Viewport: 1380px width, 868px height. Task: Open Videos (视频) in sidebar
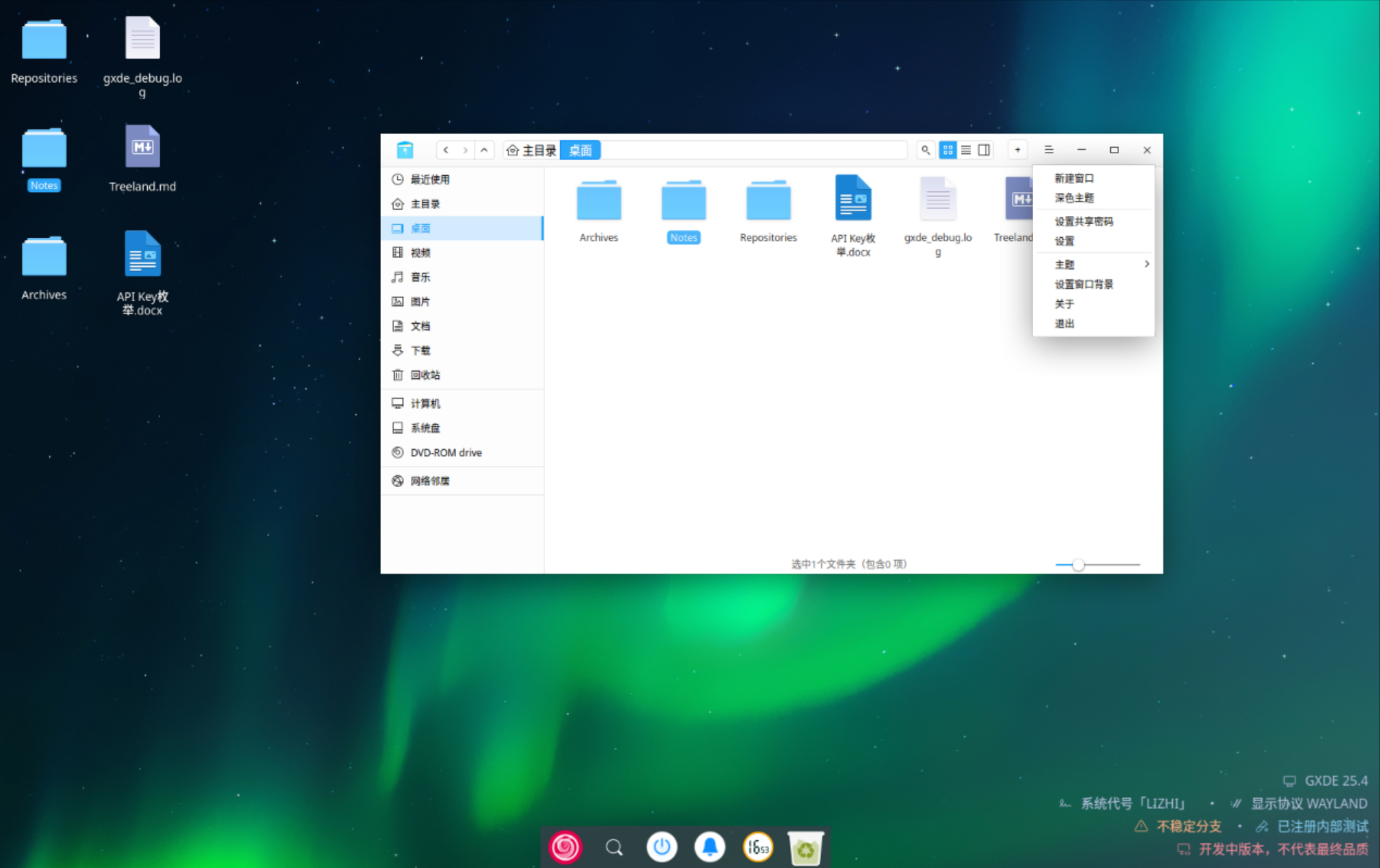(x=462, y=253)
